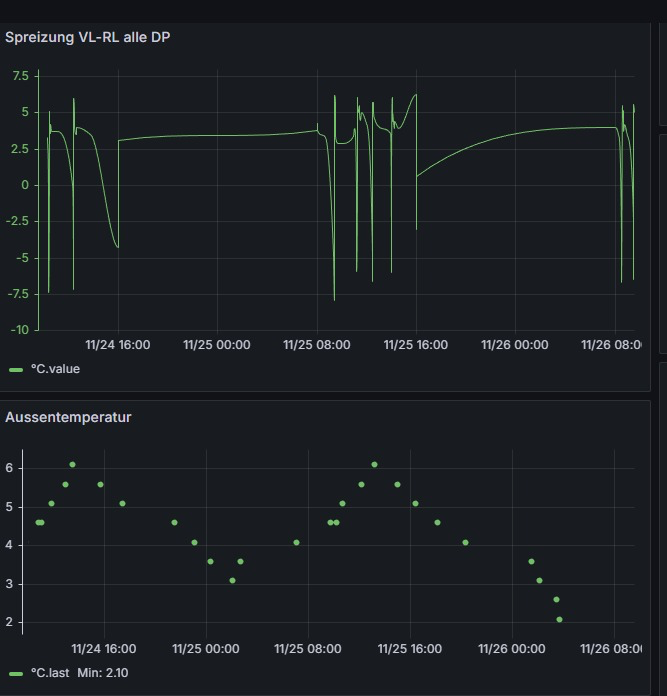Click the Spreizung curve peak at 11/25 16:00
Viewport: 667px width, 696px height.
tap(415, 96)
